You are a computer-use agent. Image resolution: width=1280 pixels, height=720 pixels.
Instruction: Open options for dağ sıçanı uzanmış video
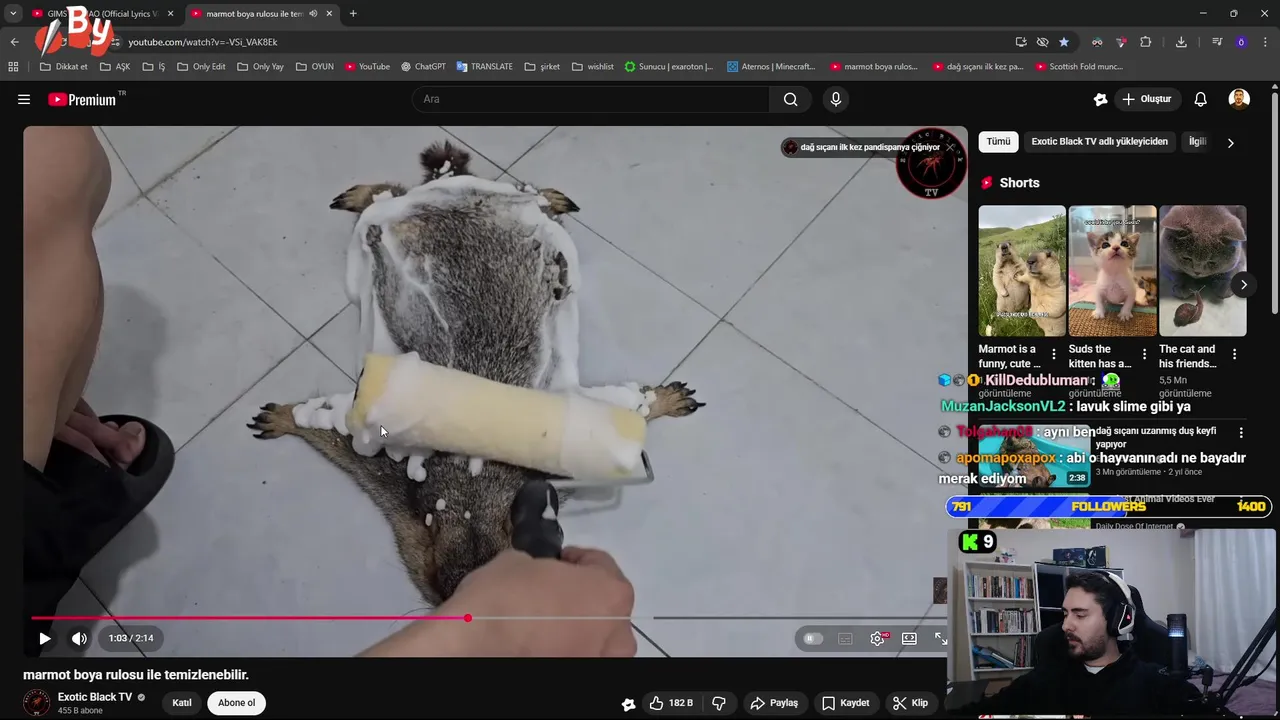point(1241,433)
